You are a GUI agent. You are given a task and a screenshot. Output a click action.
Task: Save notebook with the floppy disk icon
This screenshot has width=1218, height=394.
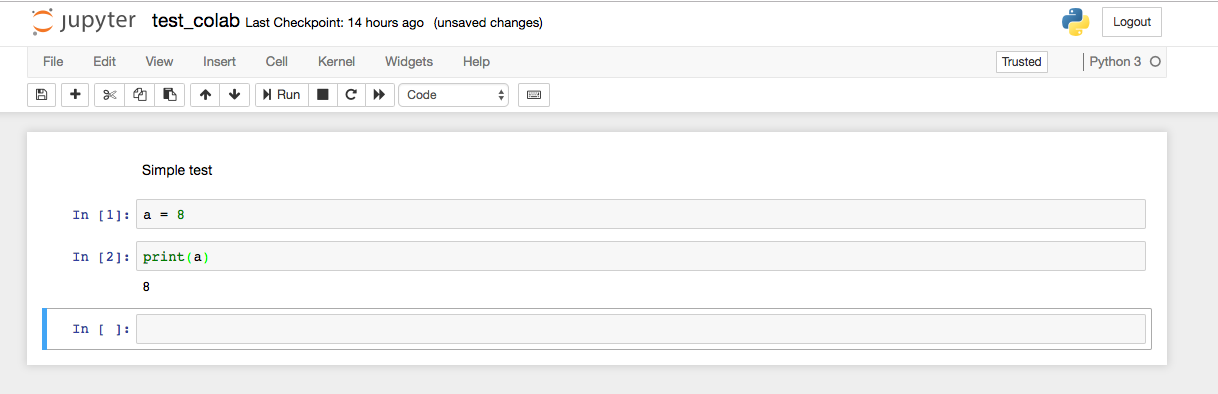(x=41, y=95)
